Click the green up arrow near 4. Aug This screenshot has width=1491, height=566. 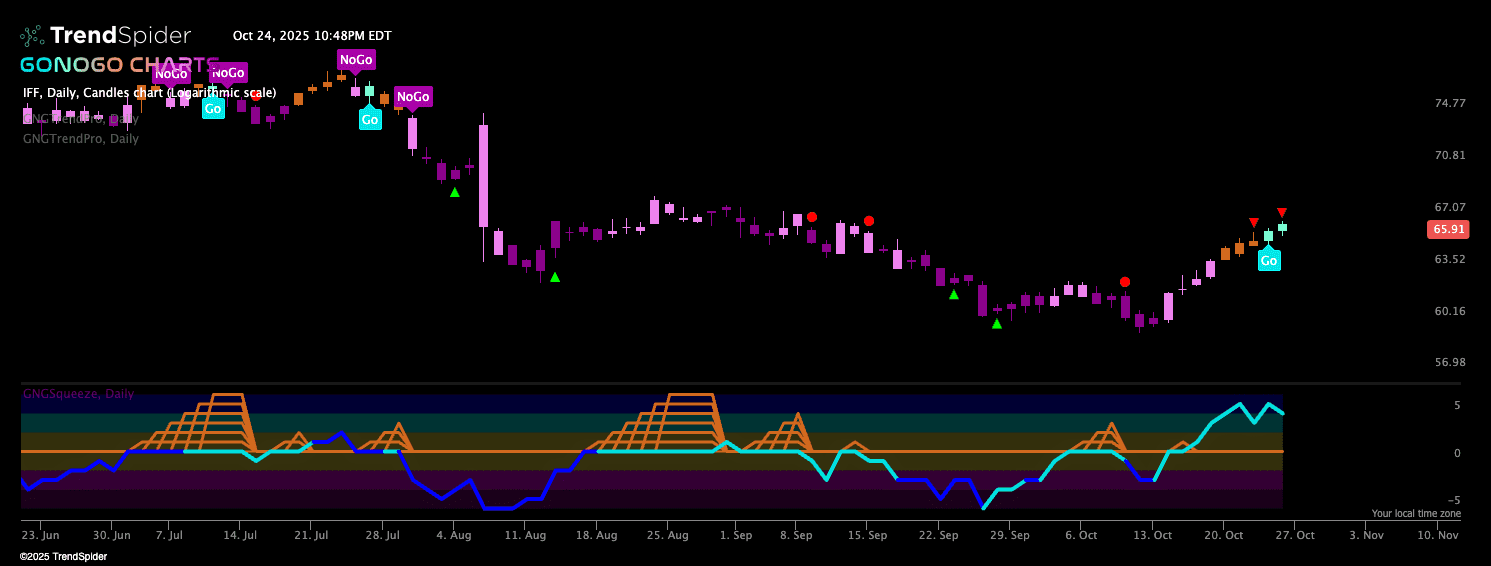click(455, 192)
